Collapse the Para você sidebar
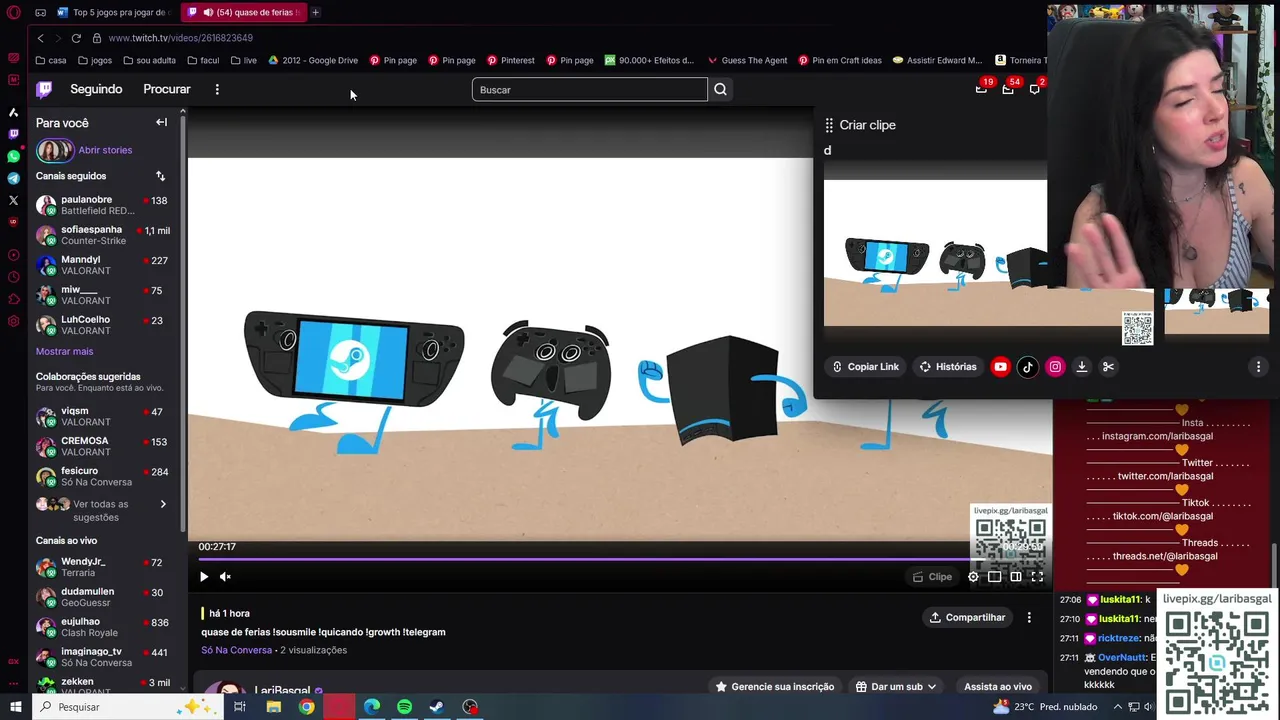 pos(161,122)
